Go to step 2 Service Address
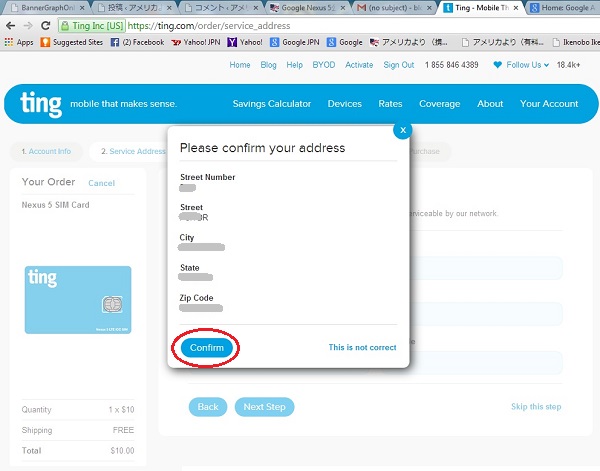 point(133,151)
